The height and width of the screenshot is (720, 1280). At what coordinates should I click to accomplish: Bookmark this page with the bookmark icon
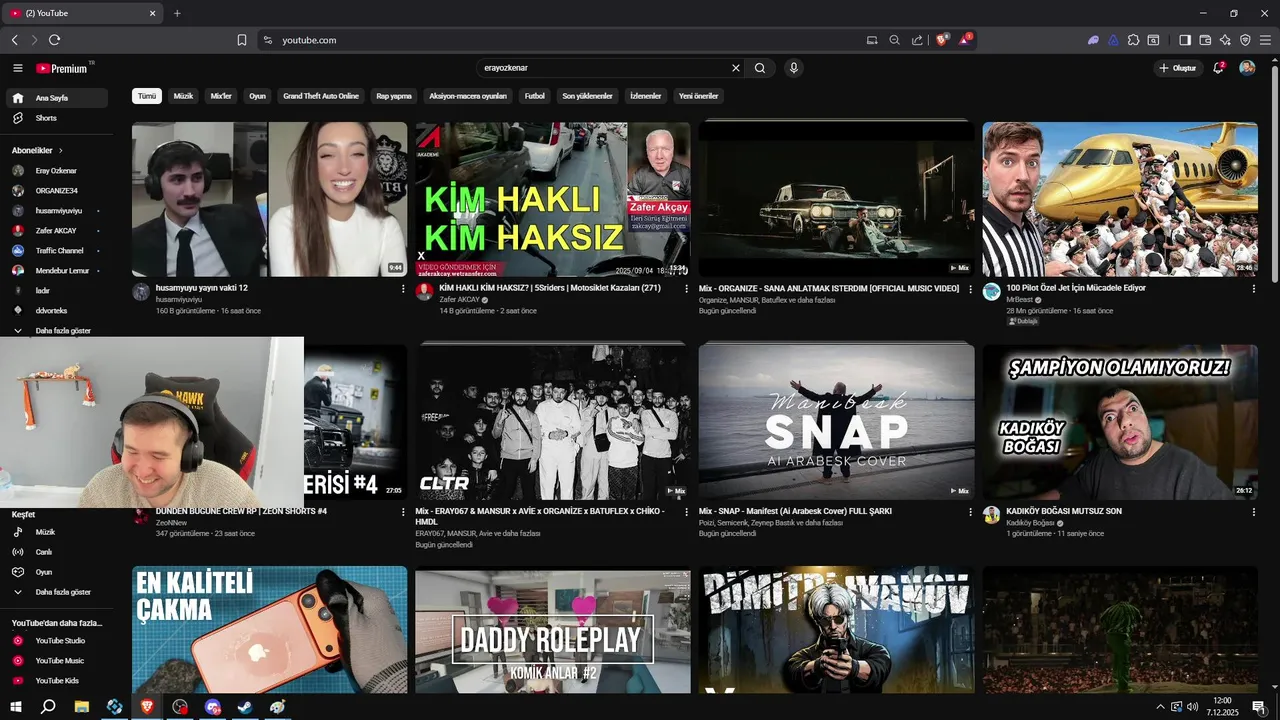(x=242, y=40)
